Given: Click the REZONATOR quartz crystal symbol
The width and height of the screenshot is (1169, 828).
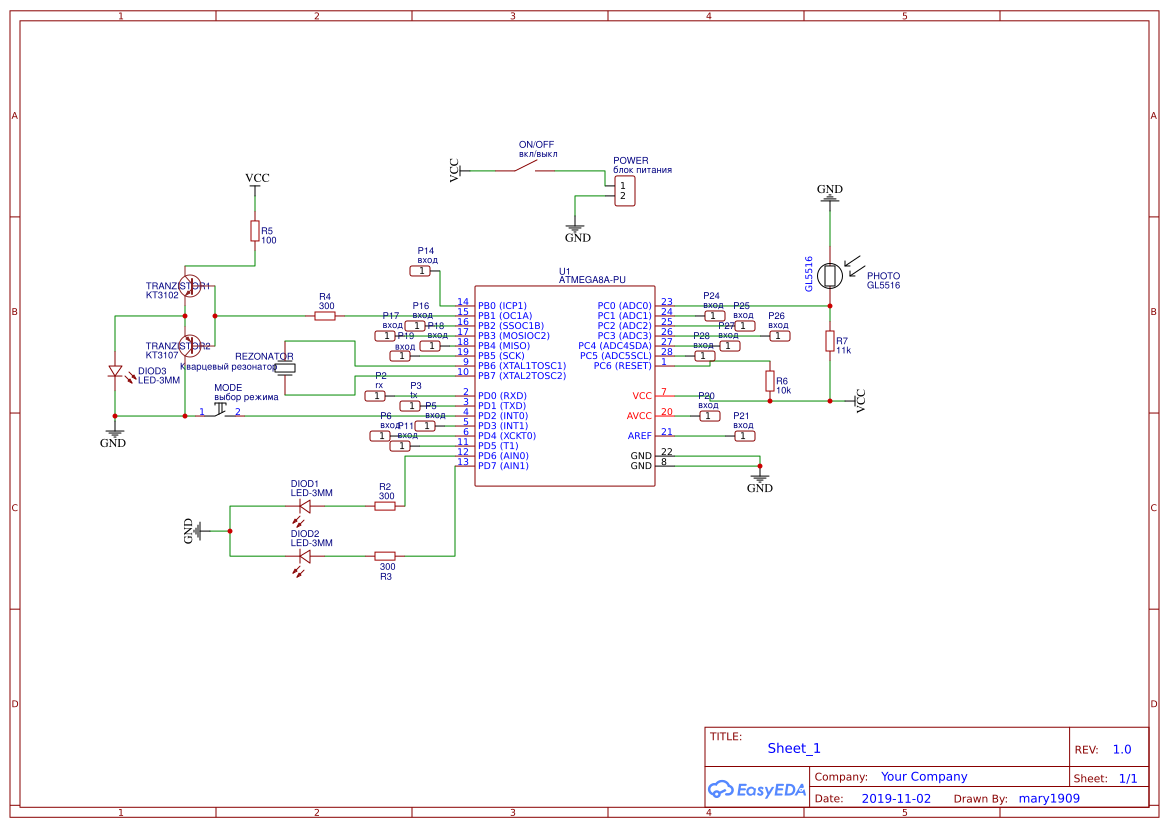Looking at the screenshot, I should click(x=285, y=370).
